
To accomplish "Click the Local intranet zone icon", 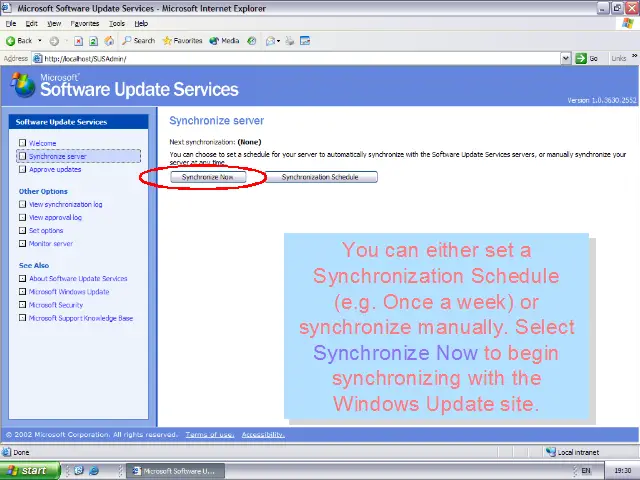I will coord(551,452).
